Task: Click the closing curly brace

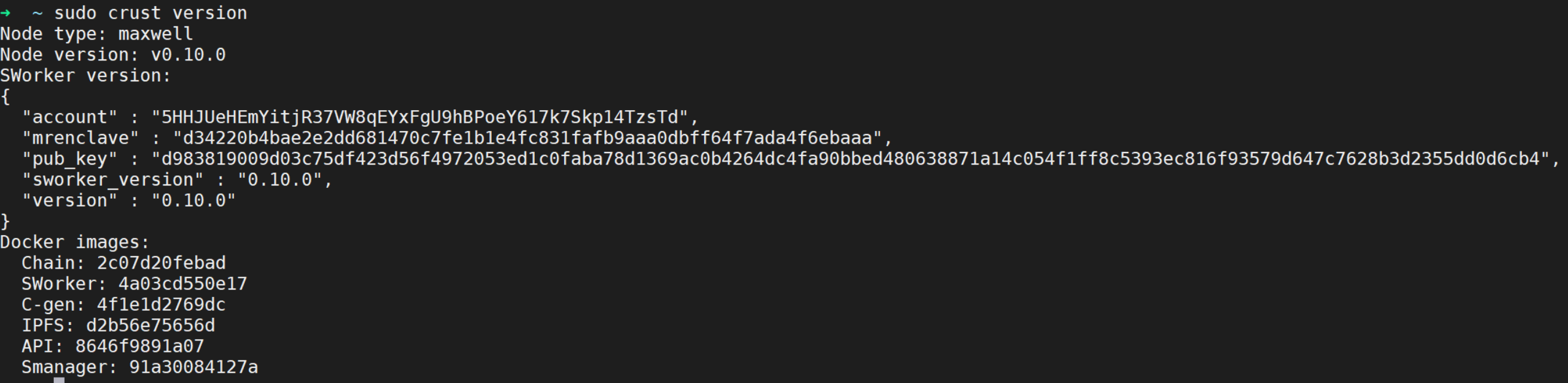Action: 5,221
